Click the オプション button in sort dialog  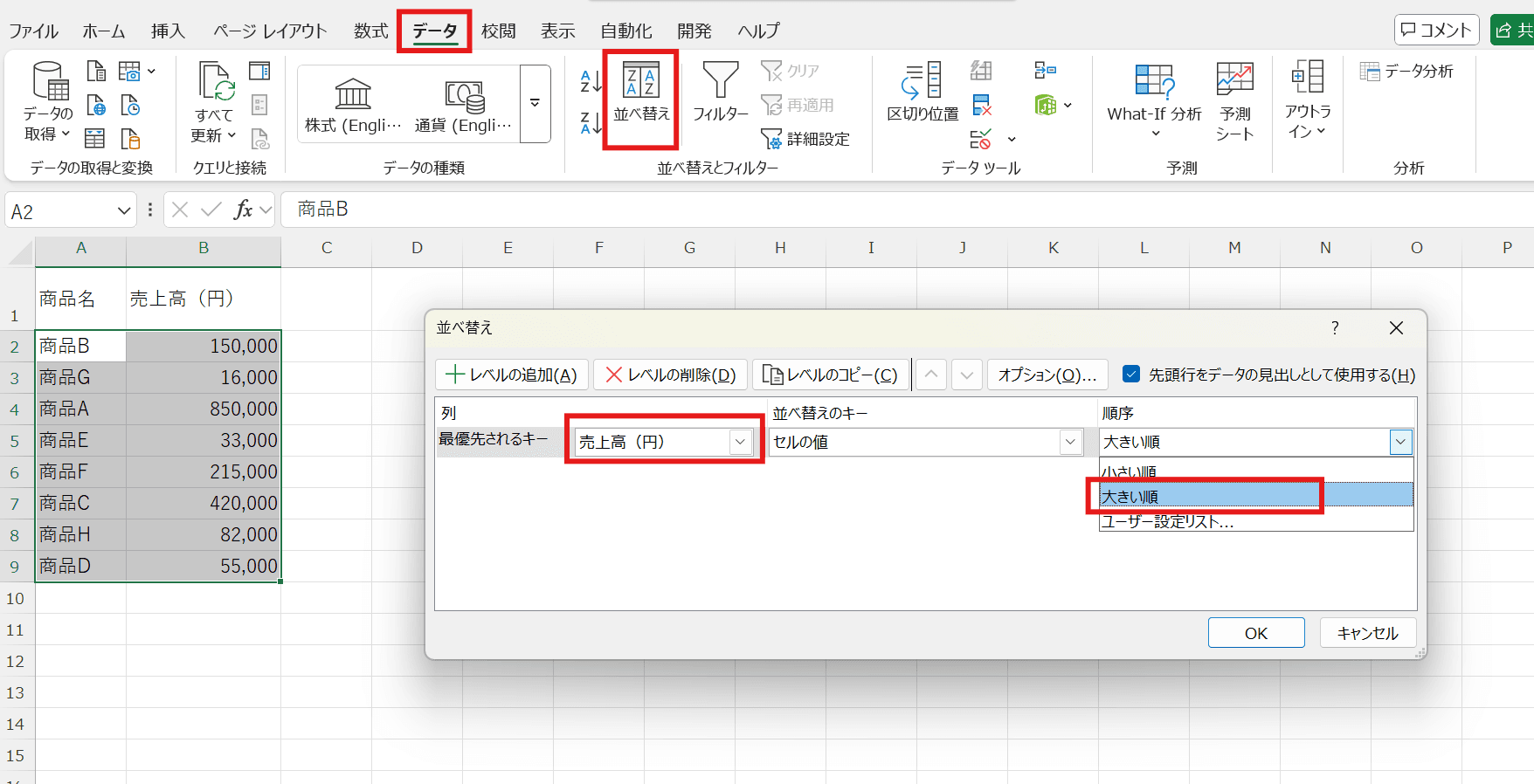click(1047, 375)
